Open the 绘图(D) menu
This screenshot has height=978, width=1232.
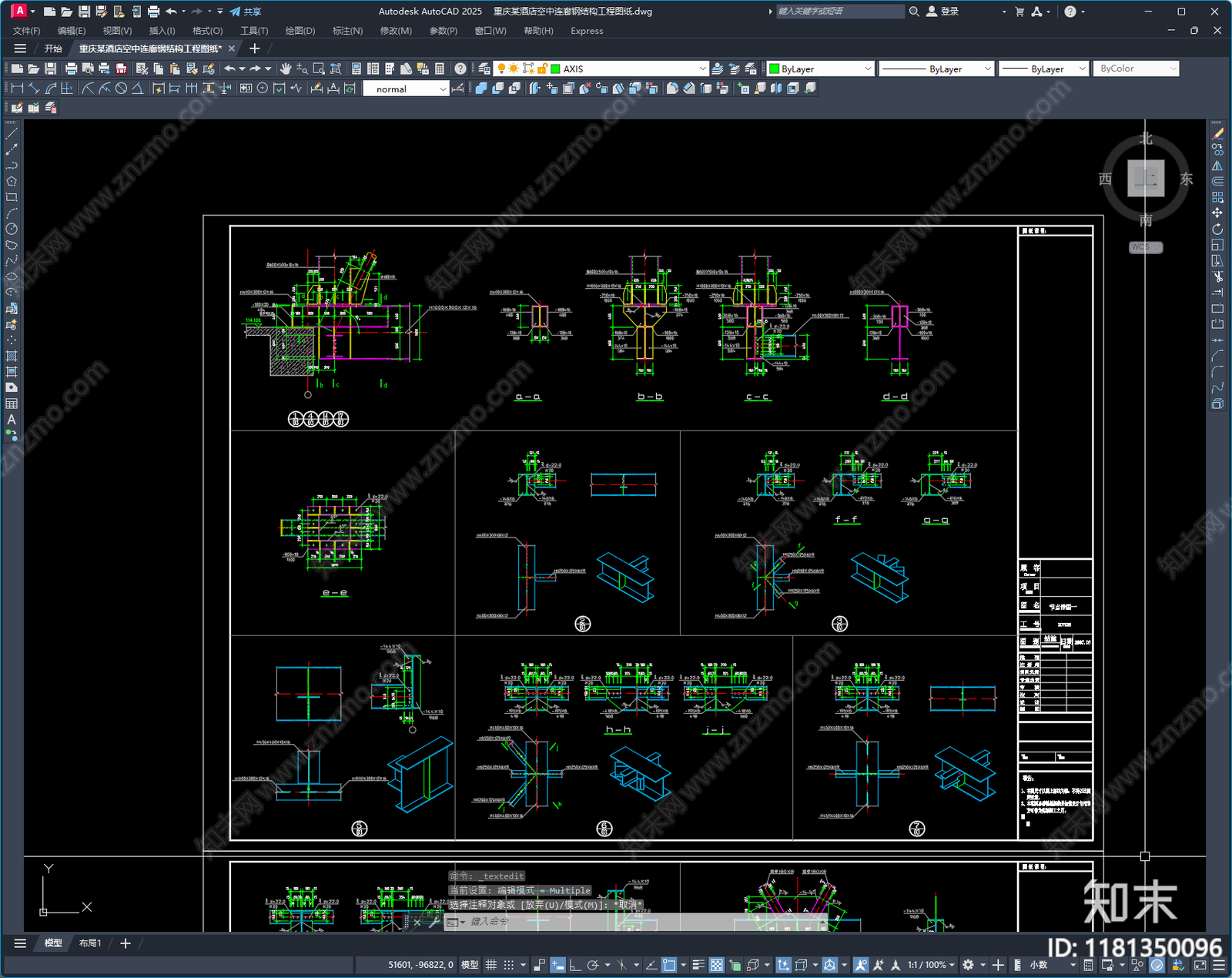pos(300,31)
